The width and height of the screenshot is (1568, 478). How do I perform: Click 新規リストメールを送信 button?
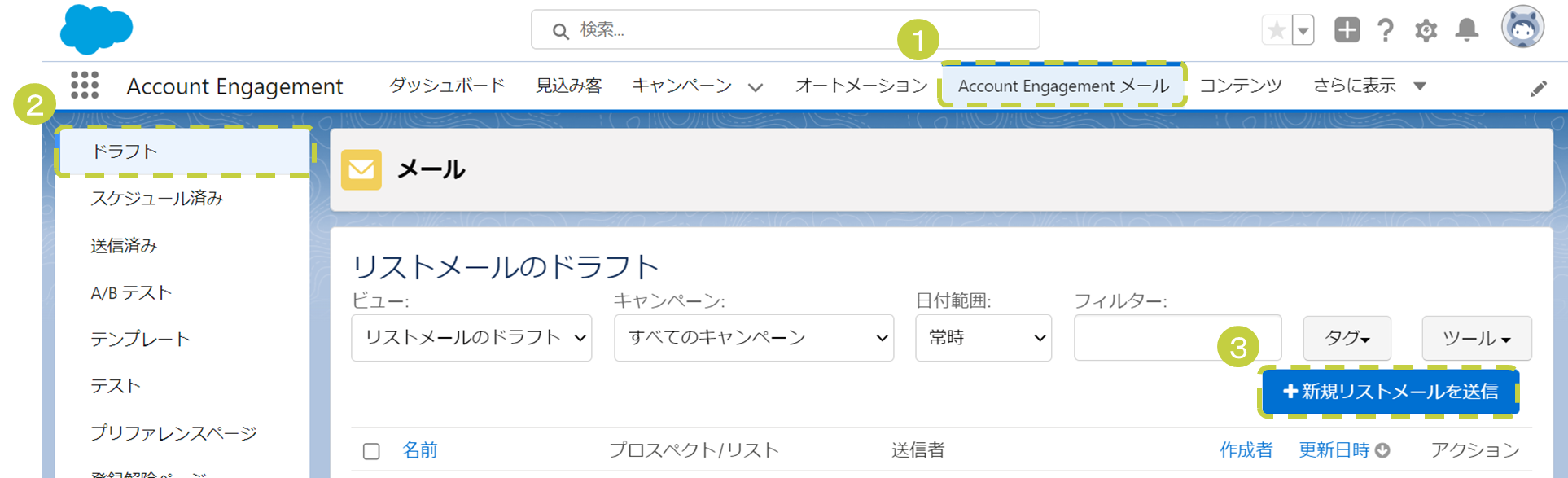point(1390,392)
